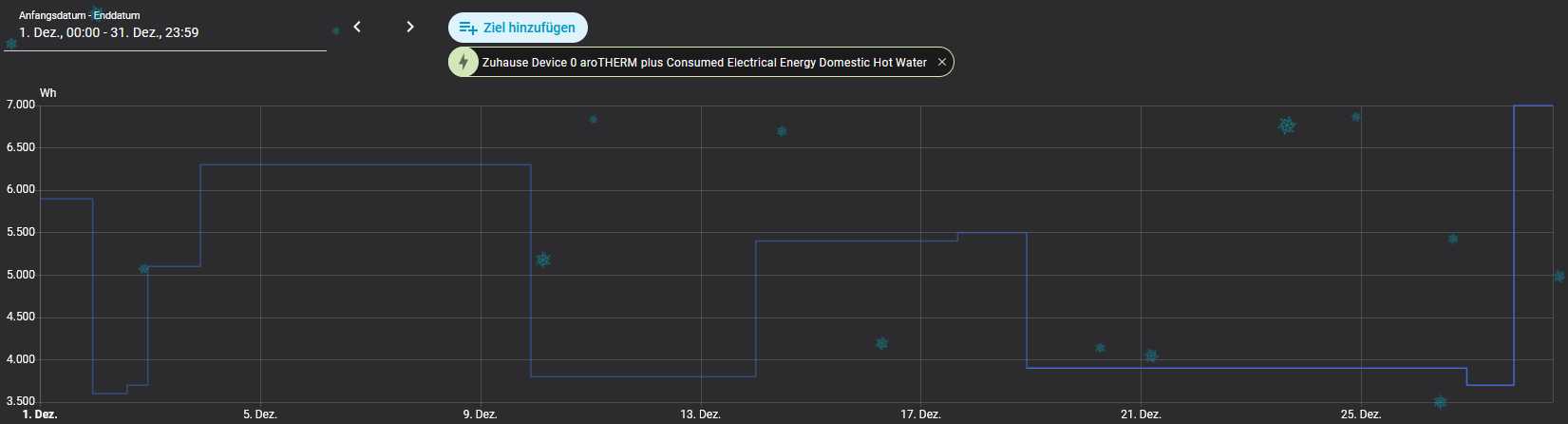Click the 5.000 y-axis label
Image resolution: width=1568 pixels, height=424 pixels.
(21, 275)
